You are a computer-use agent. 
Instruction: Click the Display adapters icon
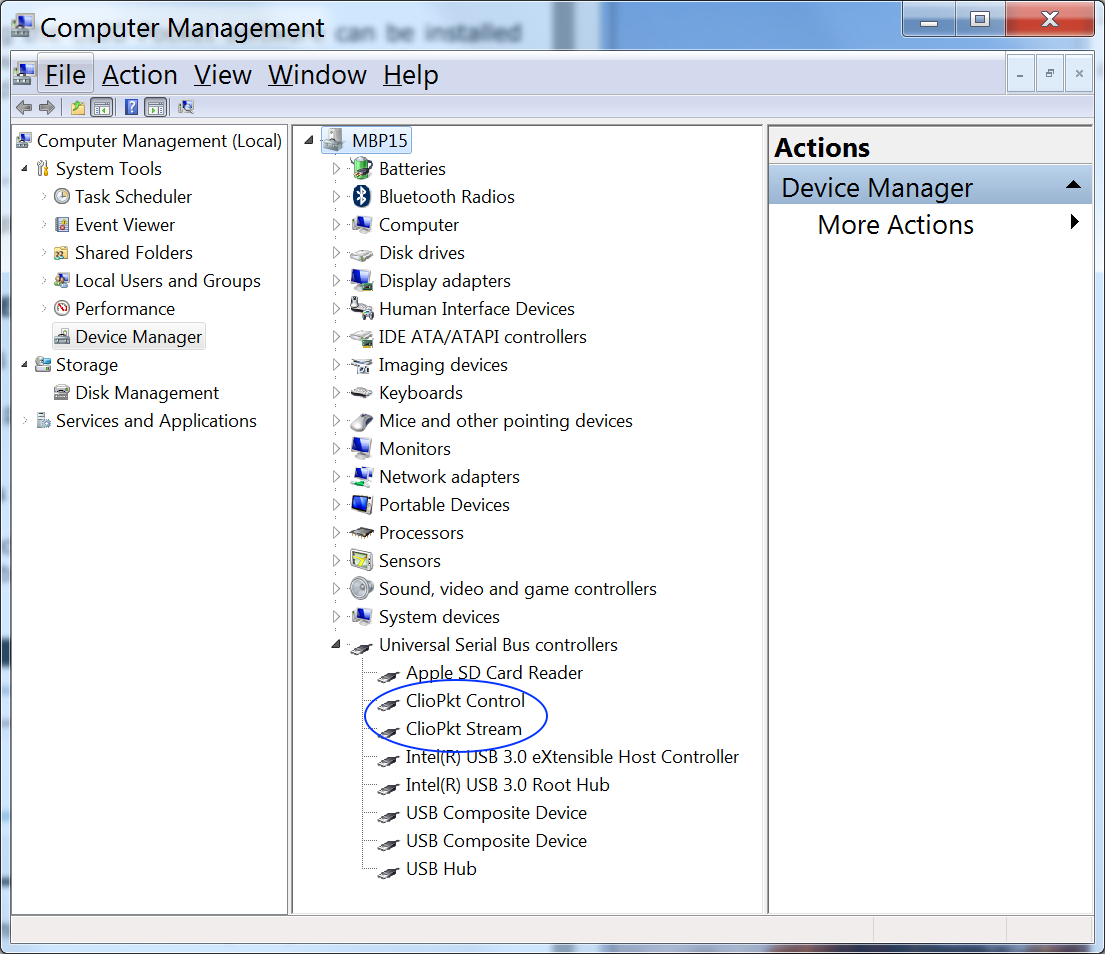(362, 280)
